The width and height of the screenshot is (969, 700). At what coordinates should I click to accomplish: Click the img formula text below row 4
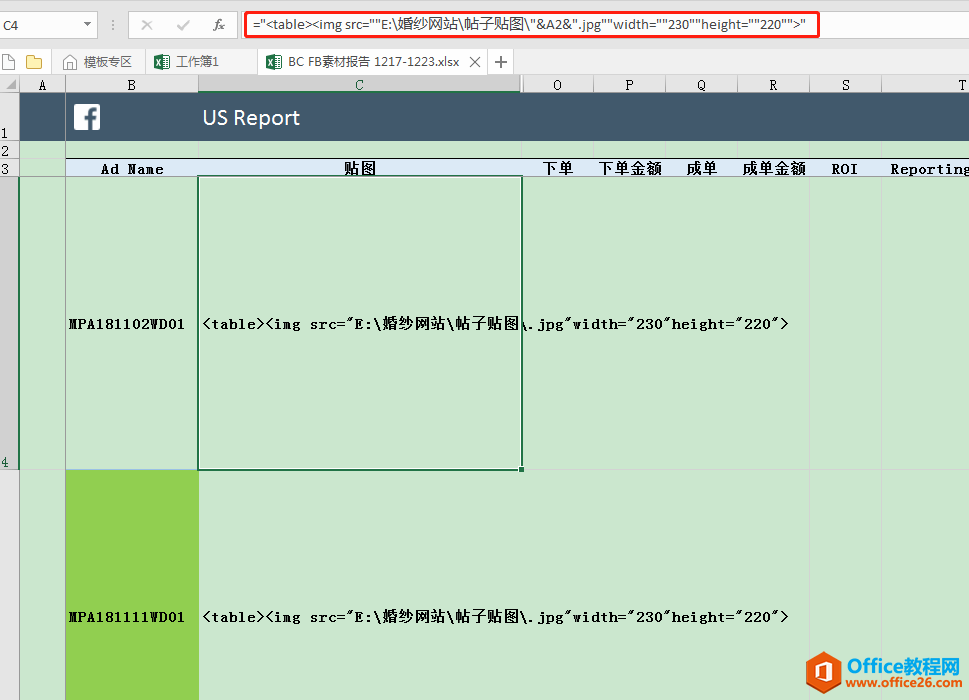(495, 617)
